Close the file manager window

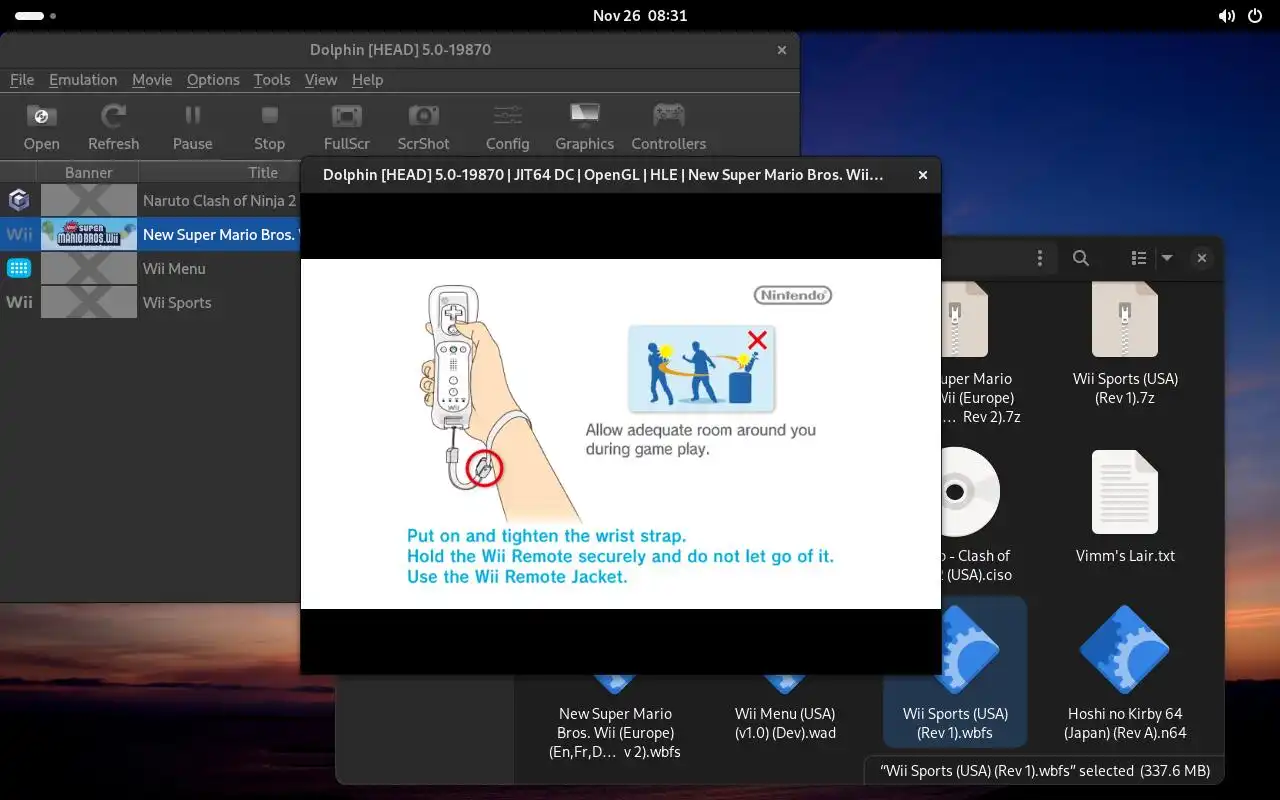(1202, 258)
